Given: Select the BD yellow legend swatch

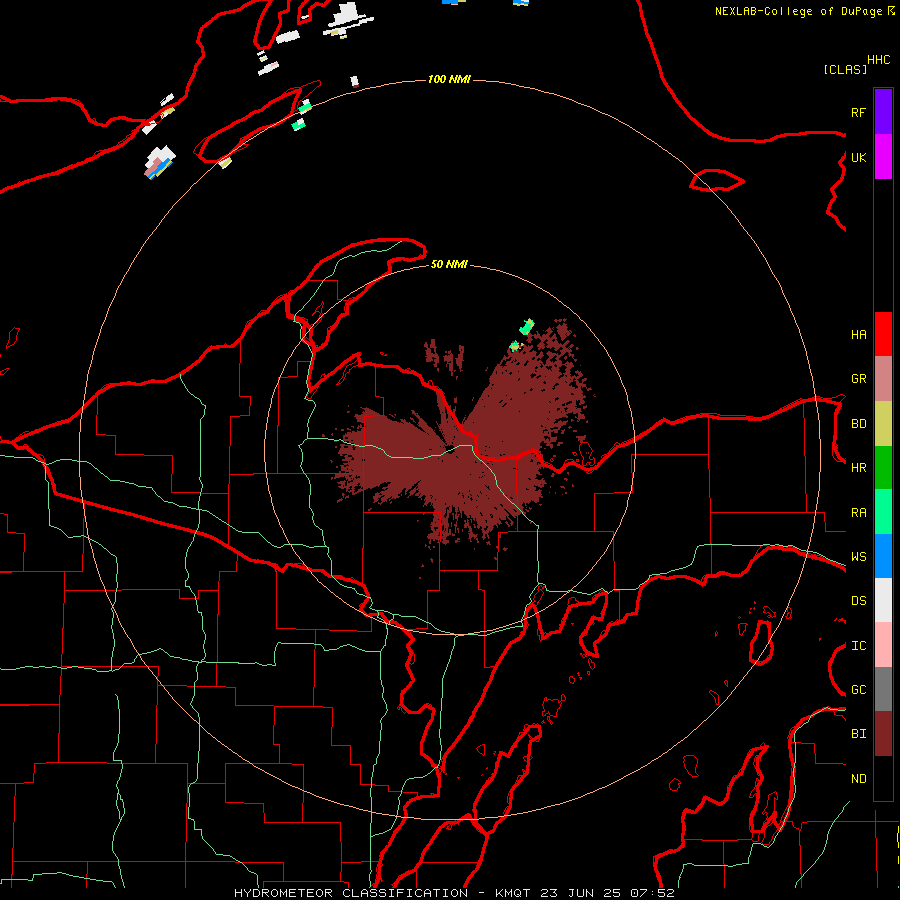Looking at the screenshot, I should pos(883,424).
